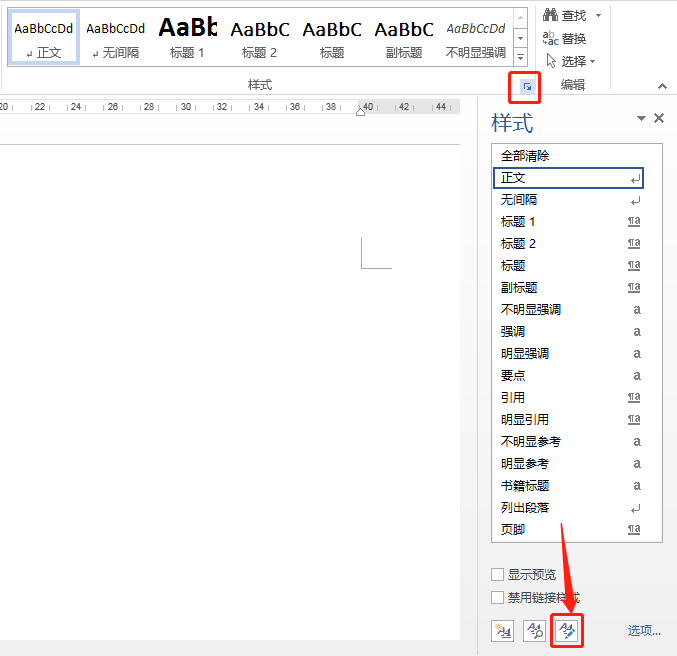Select 明显参考 in styles pane list

click(568, 463)
